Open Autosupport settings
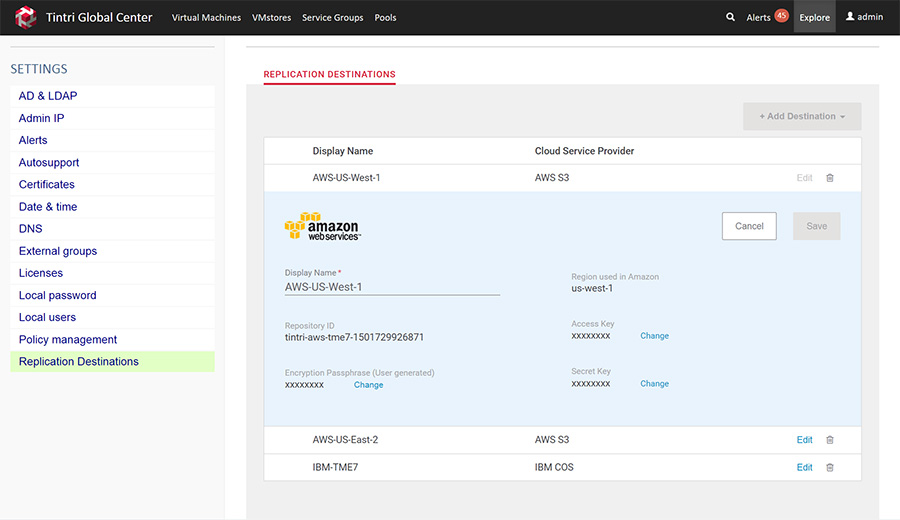This screenshot has width=900, height=520. pyautogui.click(x=112, y=162)
